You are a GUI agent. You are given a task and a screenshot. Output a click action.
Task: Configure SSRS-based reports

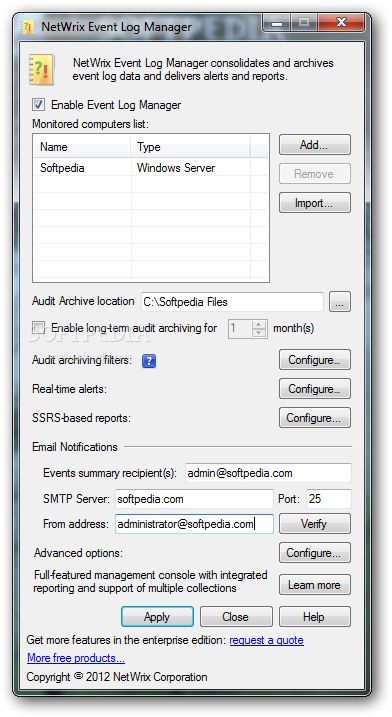pos(315,417)
